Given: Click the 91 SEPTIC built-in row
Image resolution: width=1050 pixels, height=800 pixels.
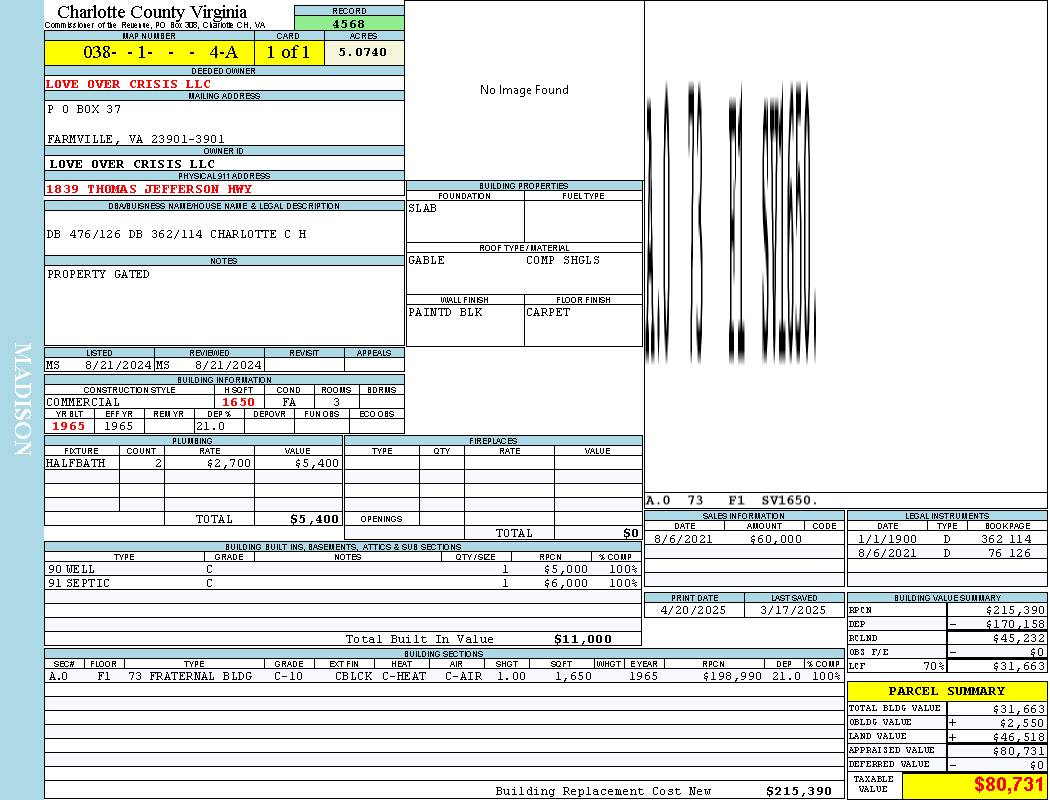Looking at the screenshot, I should click(x=342, y=584).
